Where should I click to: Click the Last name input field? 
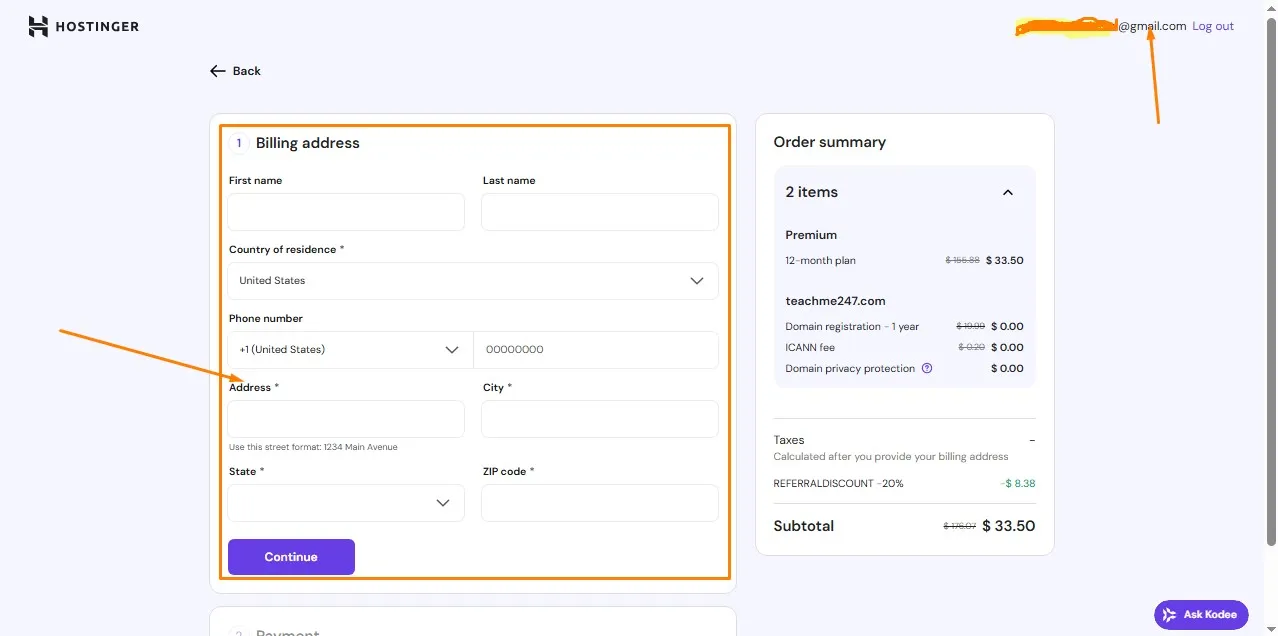(x=599, y=212)
